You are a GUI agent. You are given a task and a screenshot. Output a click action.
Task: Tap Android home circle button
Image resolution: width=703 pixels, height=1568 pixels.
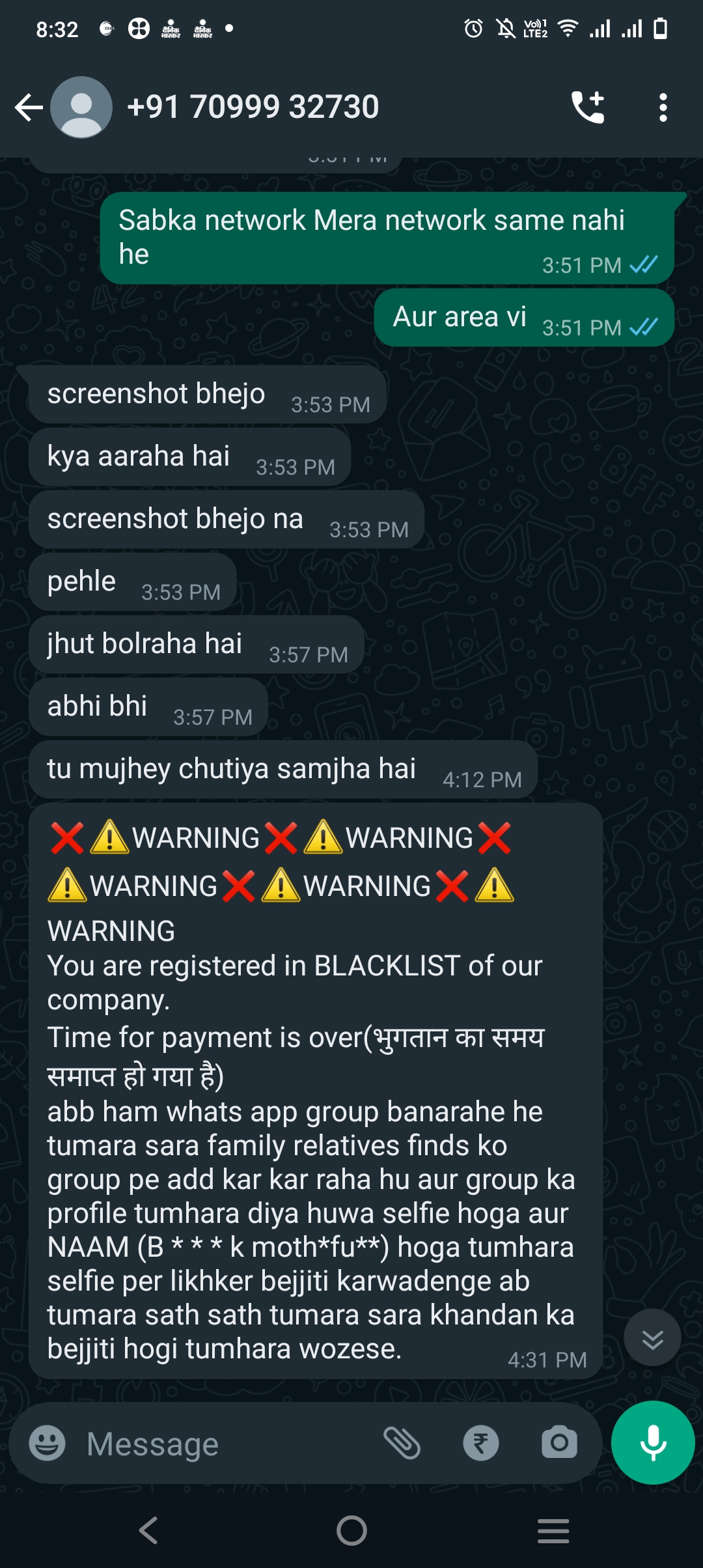pos(351,1530)
